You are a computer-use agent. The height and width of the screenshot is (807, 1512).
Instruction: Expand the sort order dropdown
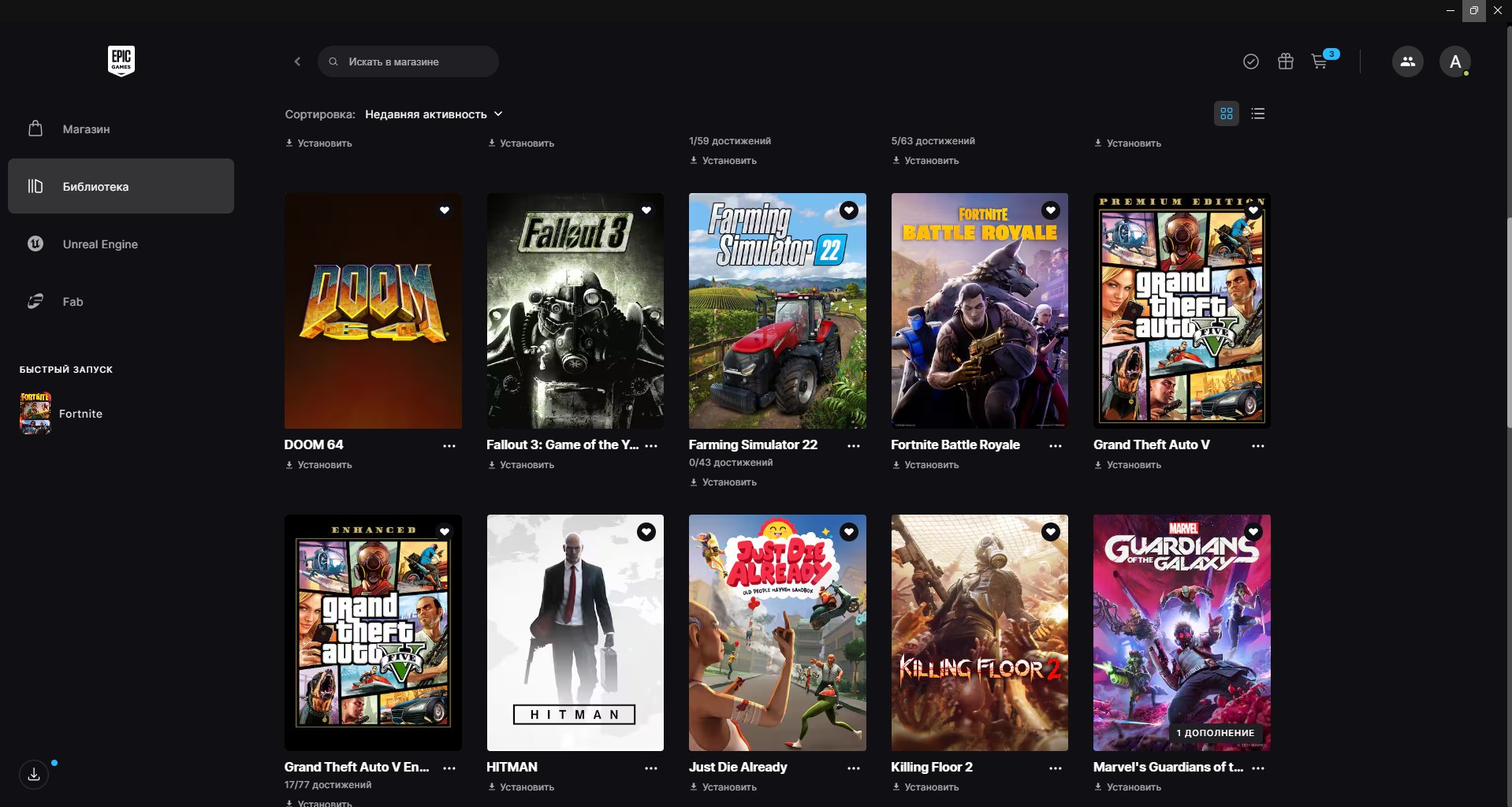[x=434, y=114]
